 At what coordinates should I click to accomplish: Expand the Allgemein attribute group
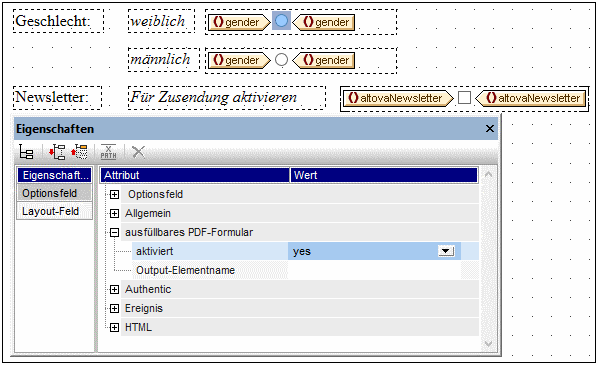tap(114, 214)
